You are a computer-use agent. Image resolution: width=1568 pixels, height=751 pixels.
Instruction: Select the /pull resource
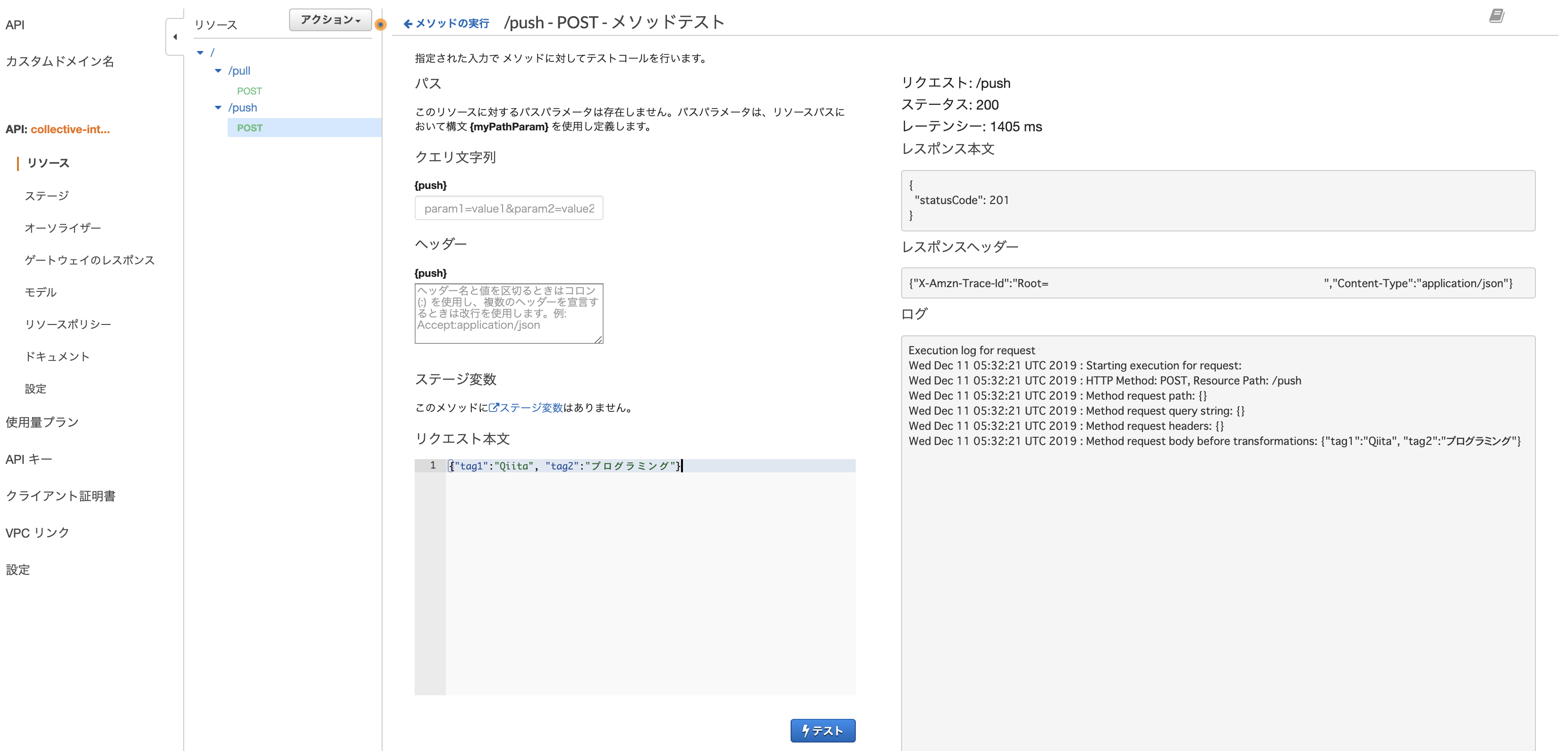coord(239,71)
